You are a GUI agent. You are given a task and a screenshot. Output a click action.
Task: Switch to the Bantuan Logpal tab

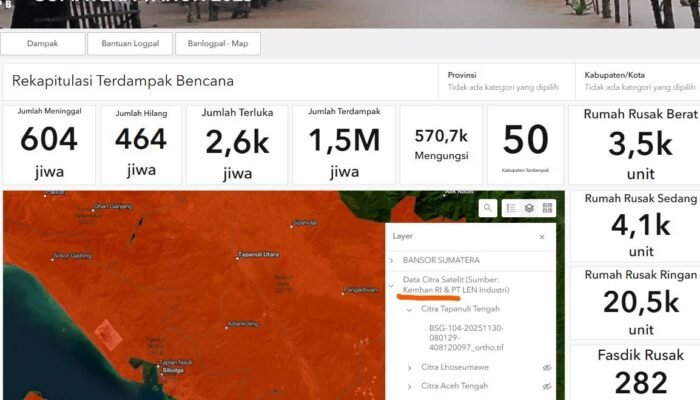click(129, 43)
